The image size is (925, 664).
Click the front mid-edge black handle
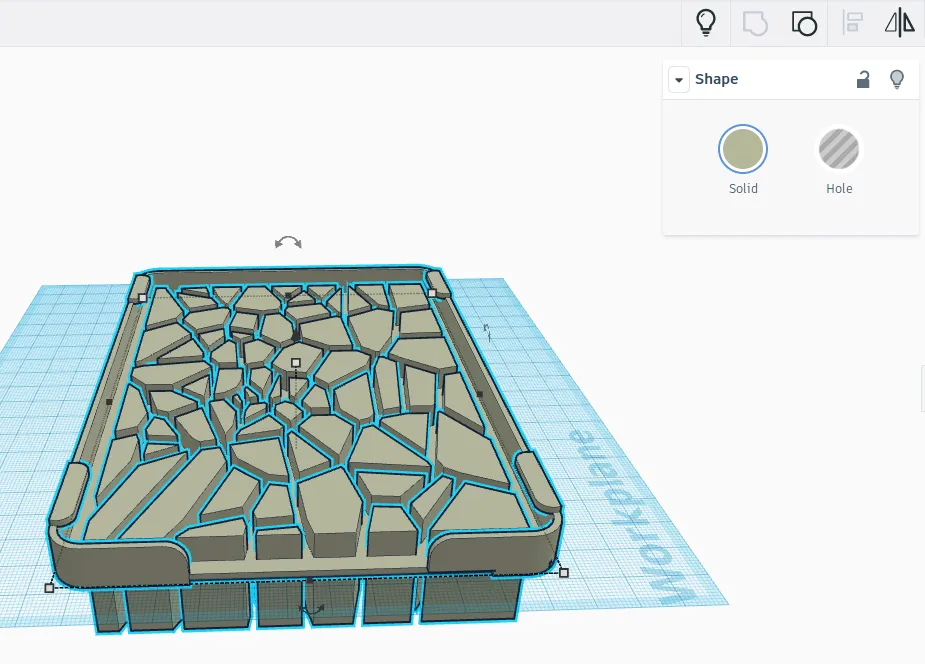(310, 580)
